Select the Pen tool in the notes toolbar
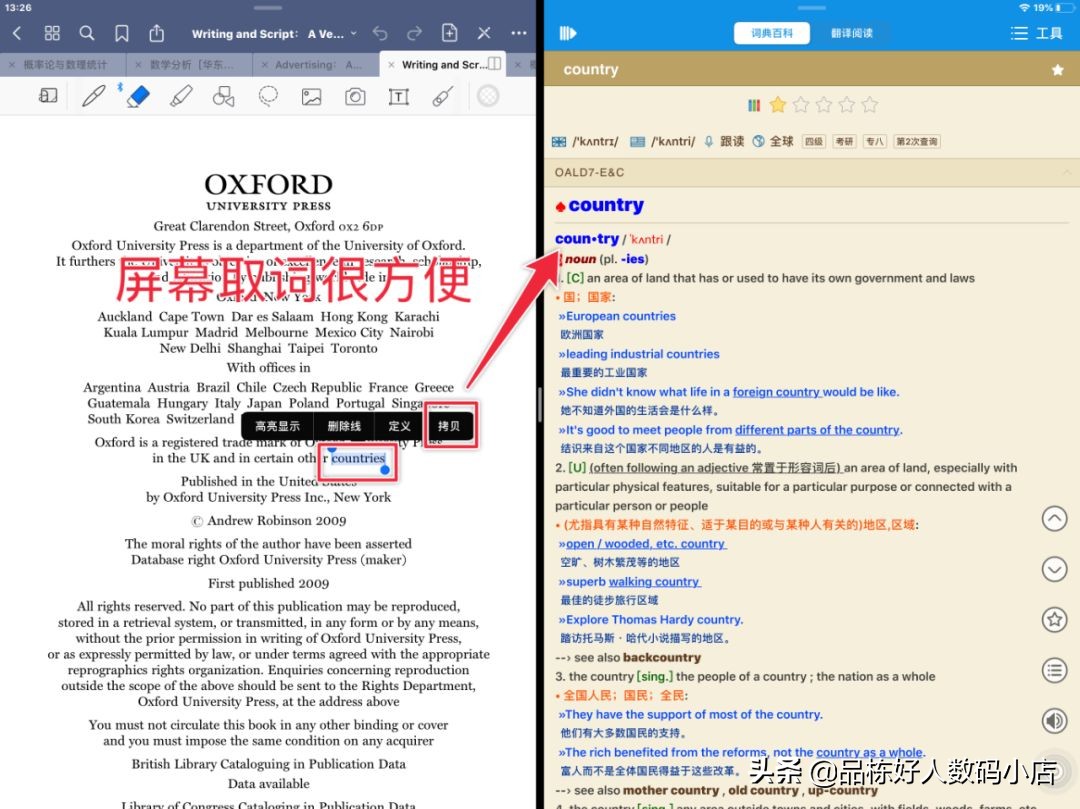This screenshot has height=809, width=1080. pos(94,96)
